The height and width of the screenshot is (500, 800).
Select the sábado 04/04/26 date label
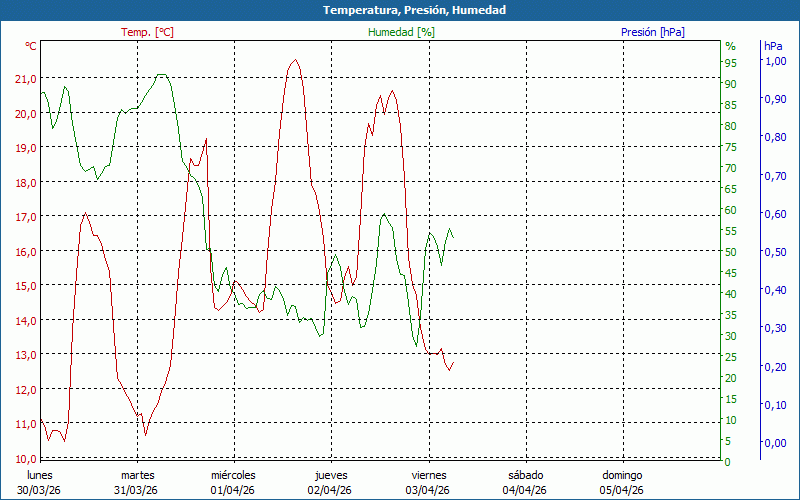525,482
